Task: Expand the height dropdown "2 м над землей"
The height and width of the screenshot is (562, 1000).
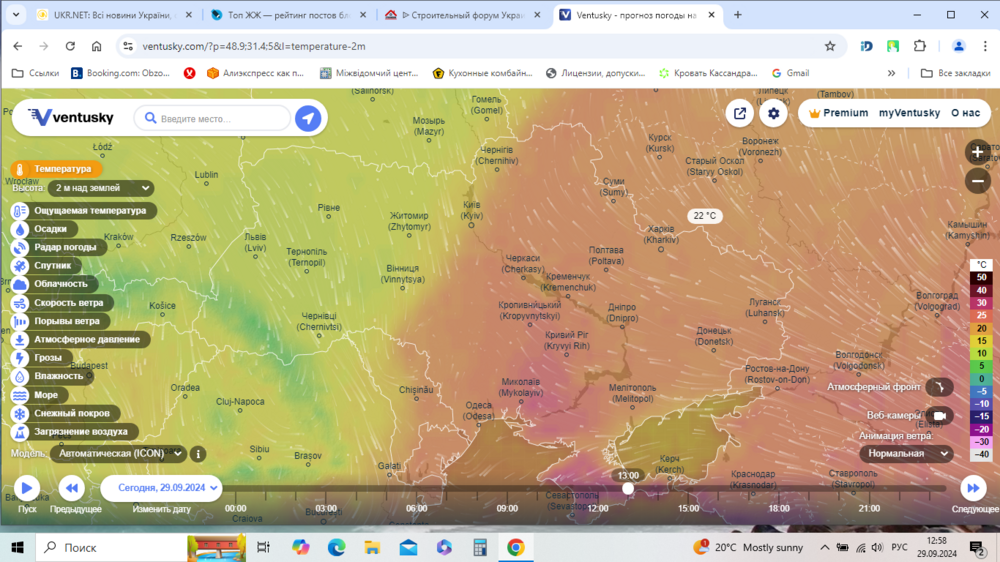Action: [101, 188]
